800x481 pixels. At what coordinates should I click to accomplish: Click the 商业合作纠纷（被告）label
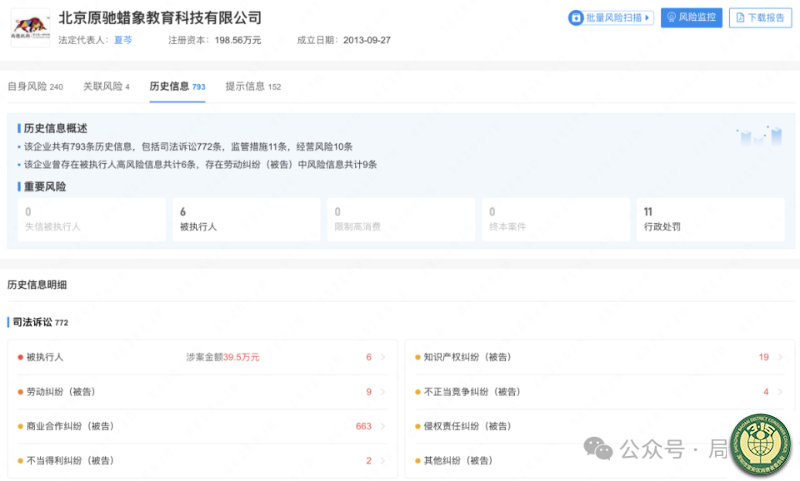(x=70, y=426)
